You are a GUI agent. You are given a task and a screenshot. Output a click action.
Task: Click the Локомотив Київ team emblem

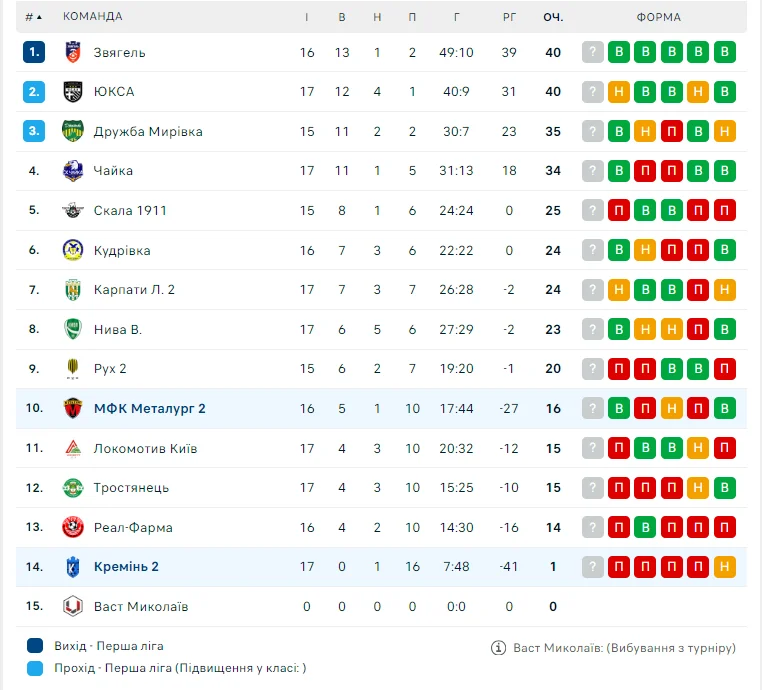(x=71, y=448)
